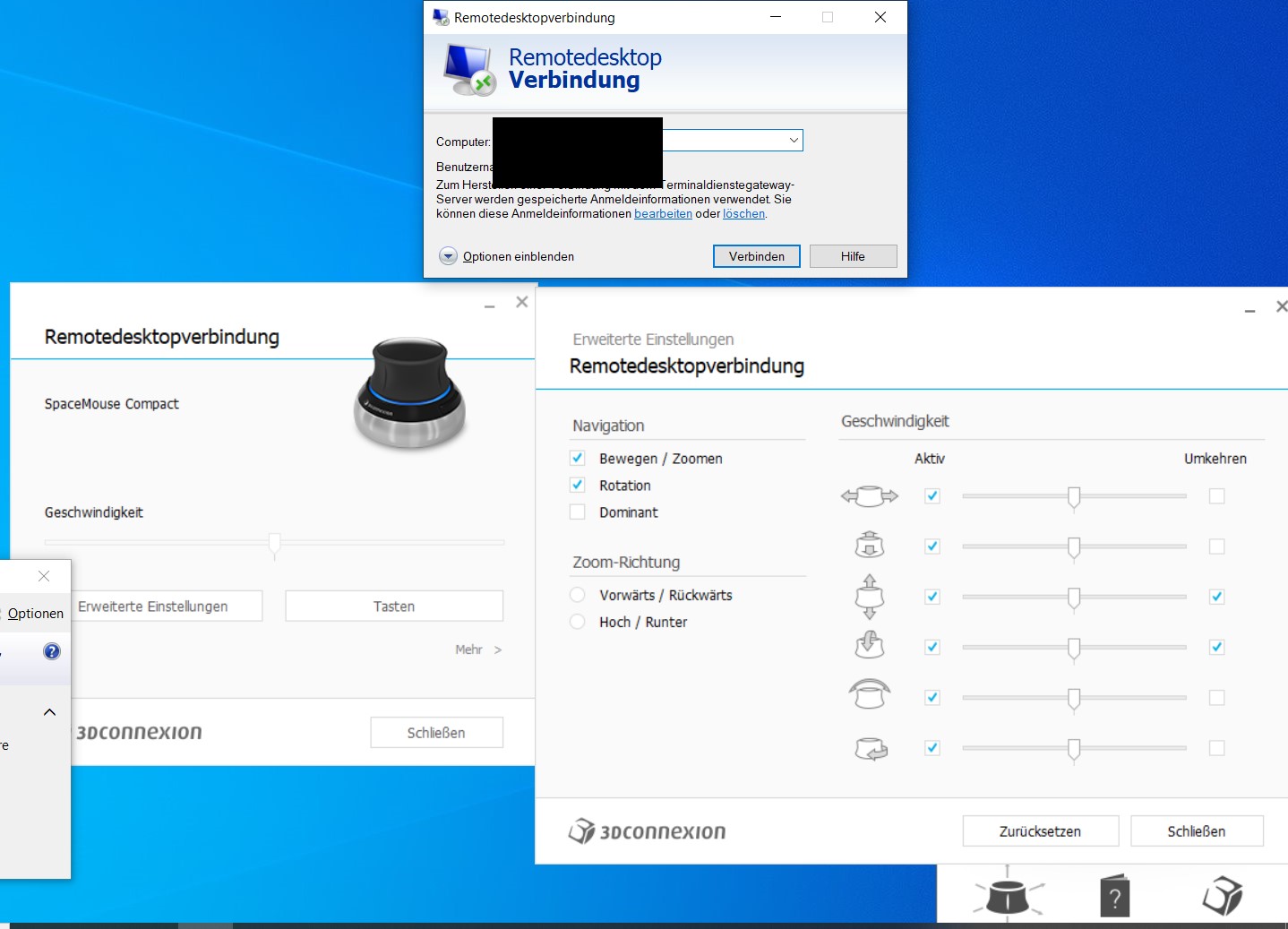Image resolution: width=1288 pixels, height=929 pixels.
Task: Click the blue help question-mark icon
Action: [x=52, y=651]
